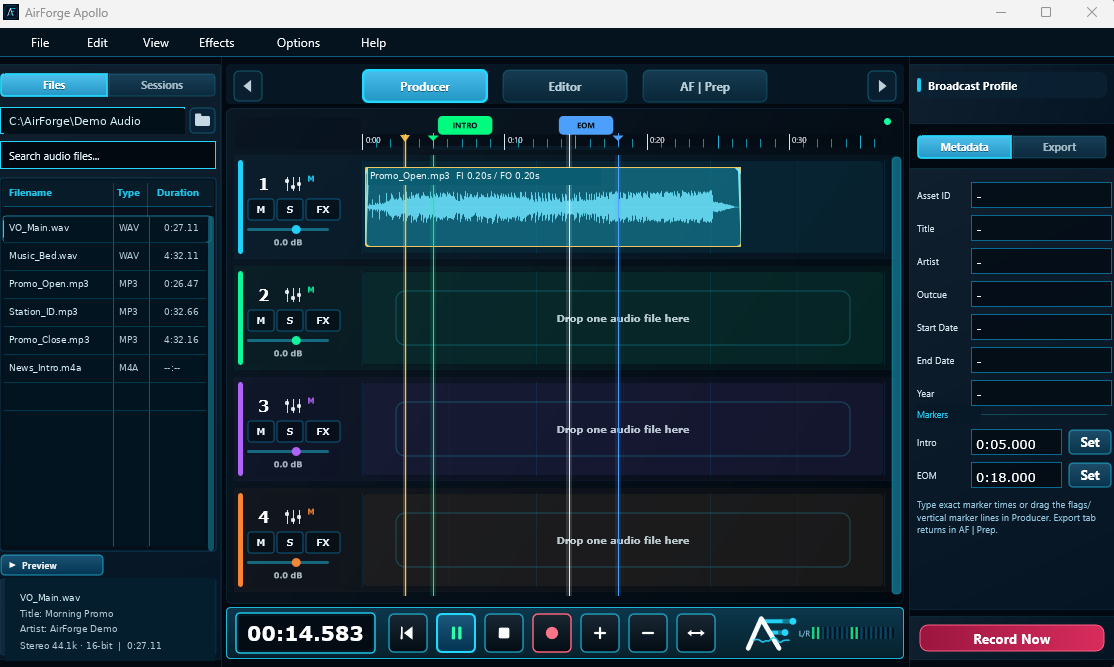Mute track 4
This screenshot has height=667, width=1114.
(x=261, y=542)
